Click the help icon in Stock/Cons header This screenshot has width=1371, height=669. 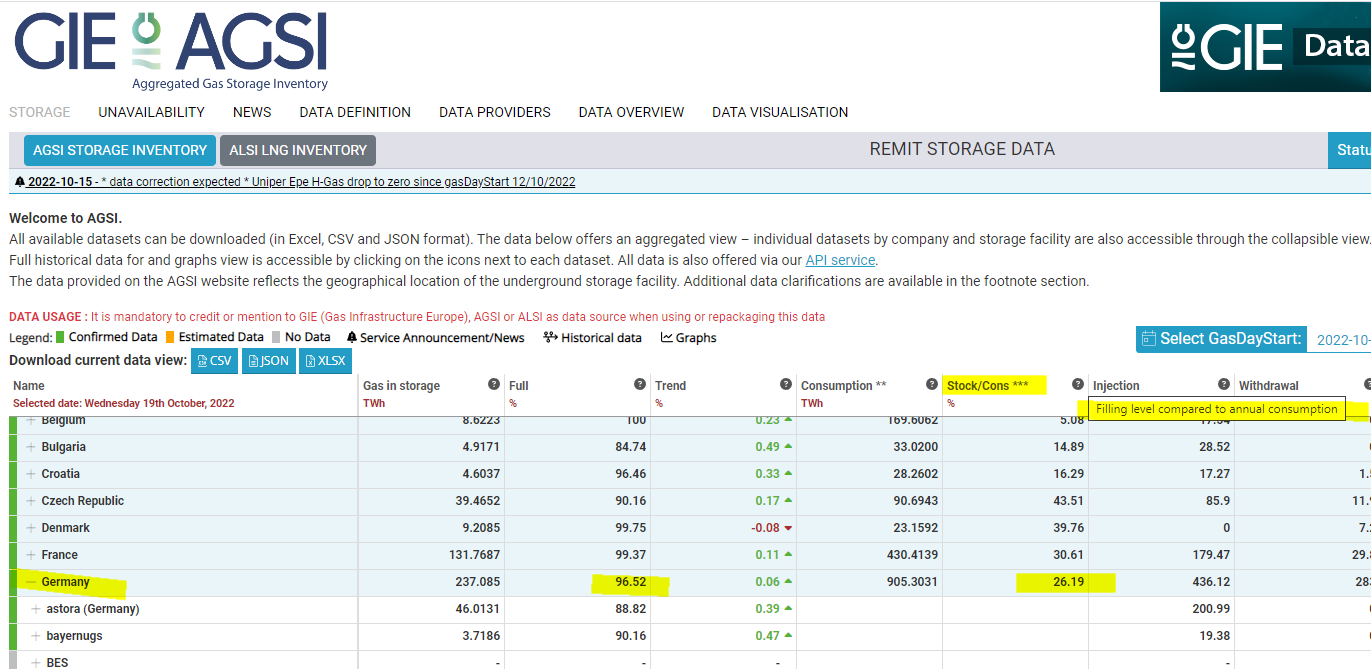click(x=1077, y=384)
